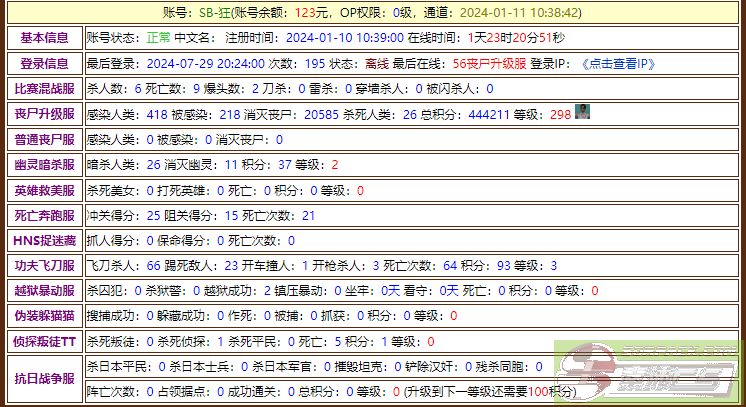Screen dimensions: 746x407
Task: Click the account name SB-狂
Action: tap(215, 13)
